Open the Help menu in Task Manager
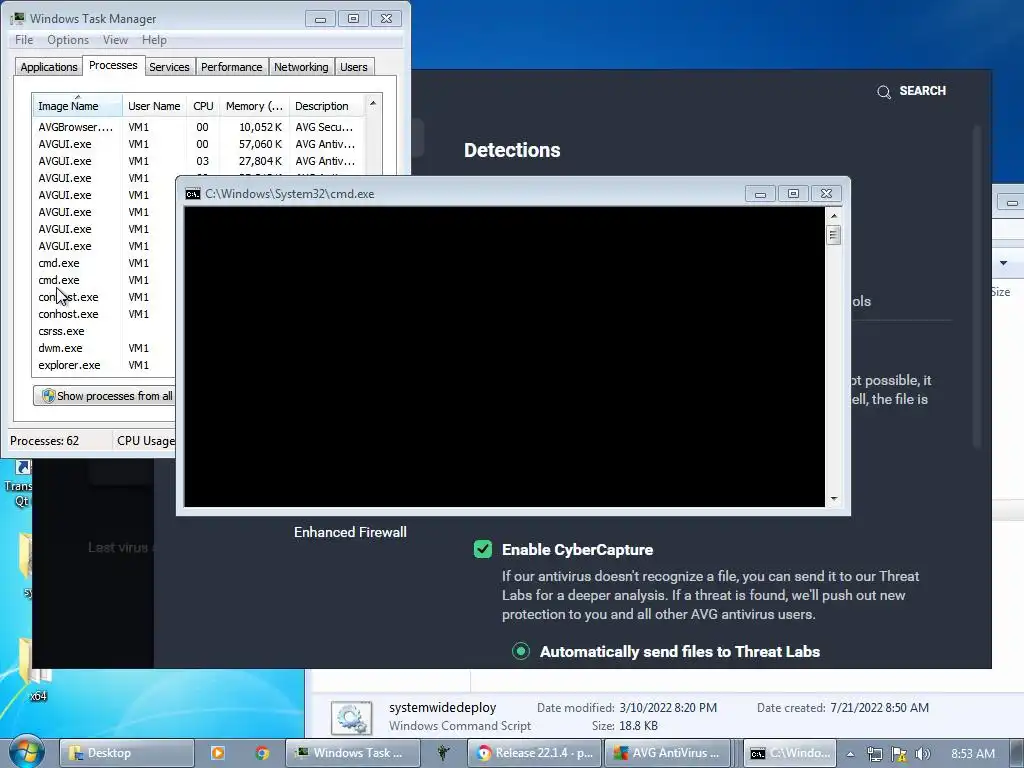This screenshot has width=1024, height=768. (x=154, y=40)
